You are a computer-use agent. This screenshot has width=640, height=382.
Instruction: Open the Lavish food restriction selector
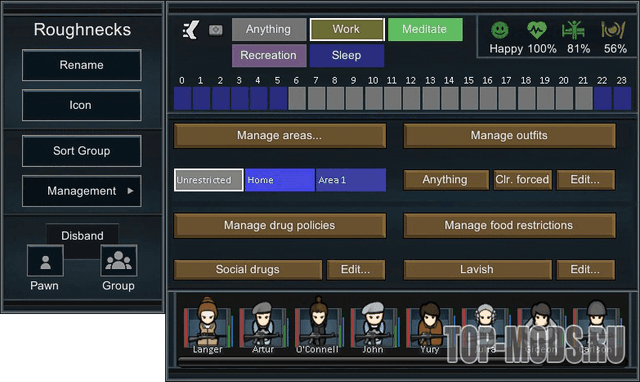pos(477,269)
